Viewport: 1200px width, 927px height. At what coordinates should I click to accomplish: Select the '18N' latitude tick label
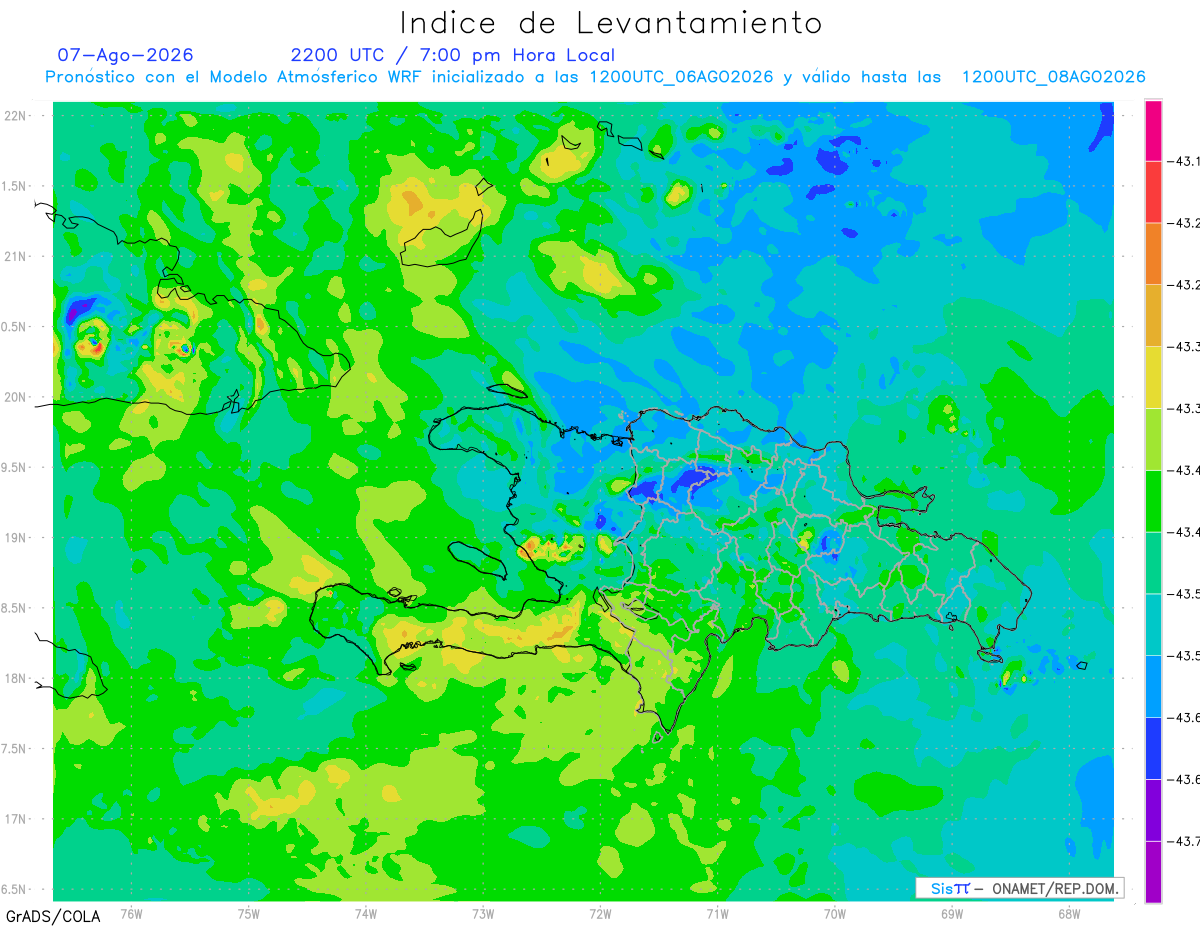coord(16,678)
